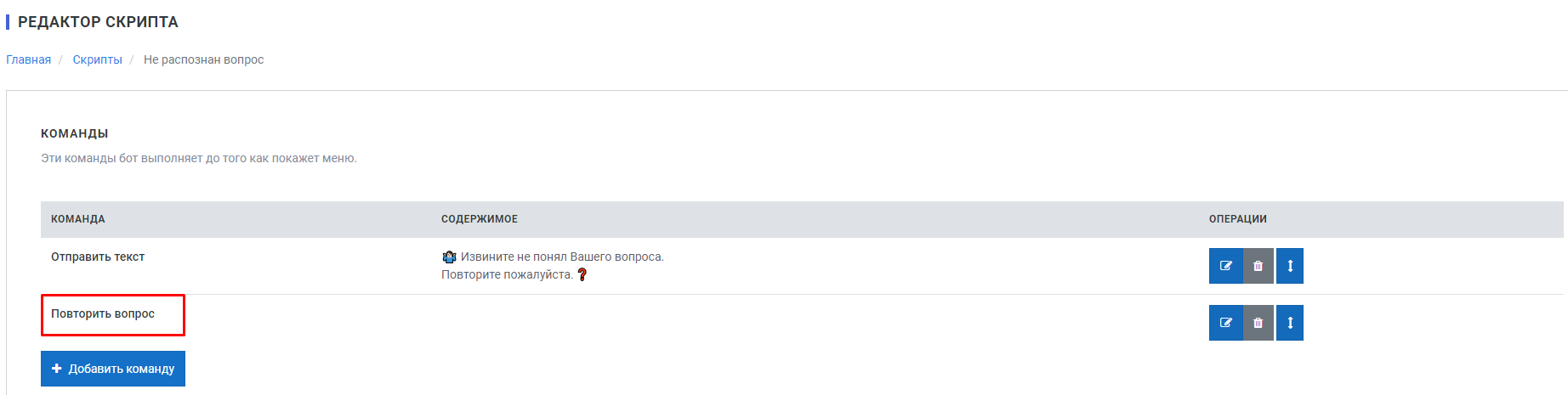Open the "Скрипты" breadcrumb link

pyautogui.click(x=97, y=59)
